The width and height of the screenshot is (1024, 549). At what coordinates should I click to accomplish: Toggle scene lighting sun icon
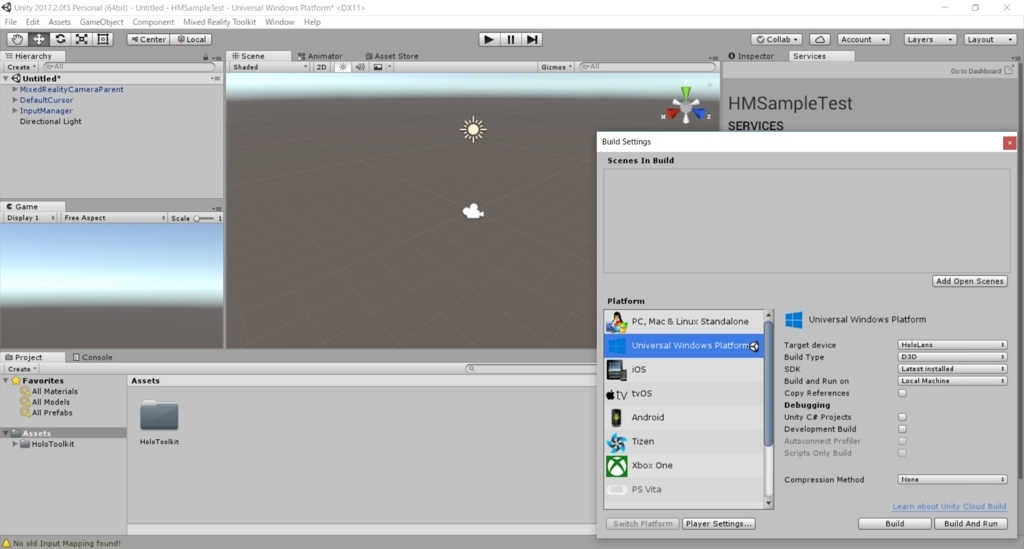point(342,67)
